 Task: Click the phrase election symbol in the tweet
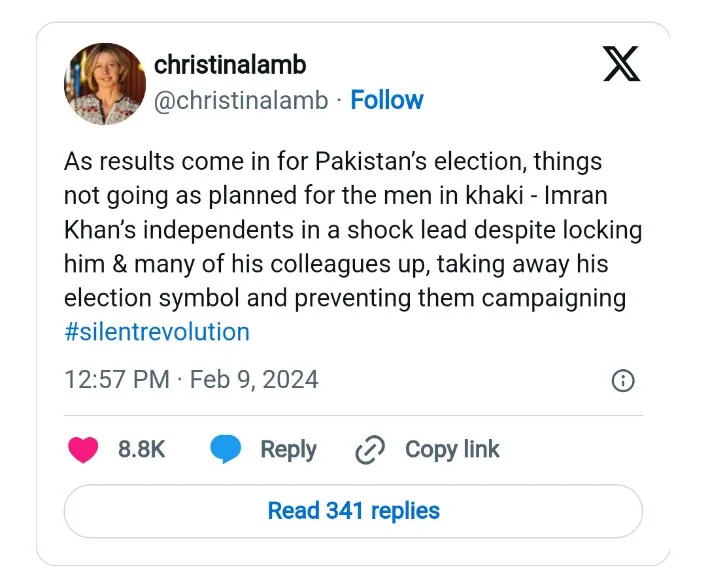[x=152, y=298]
